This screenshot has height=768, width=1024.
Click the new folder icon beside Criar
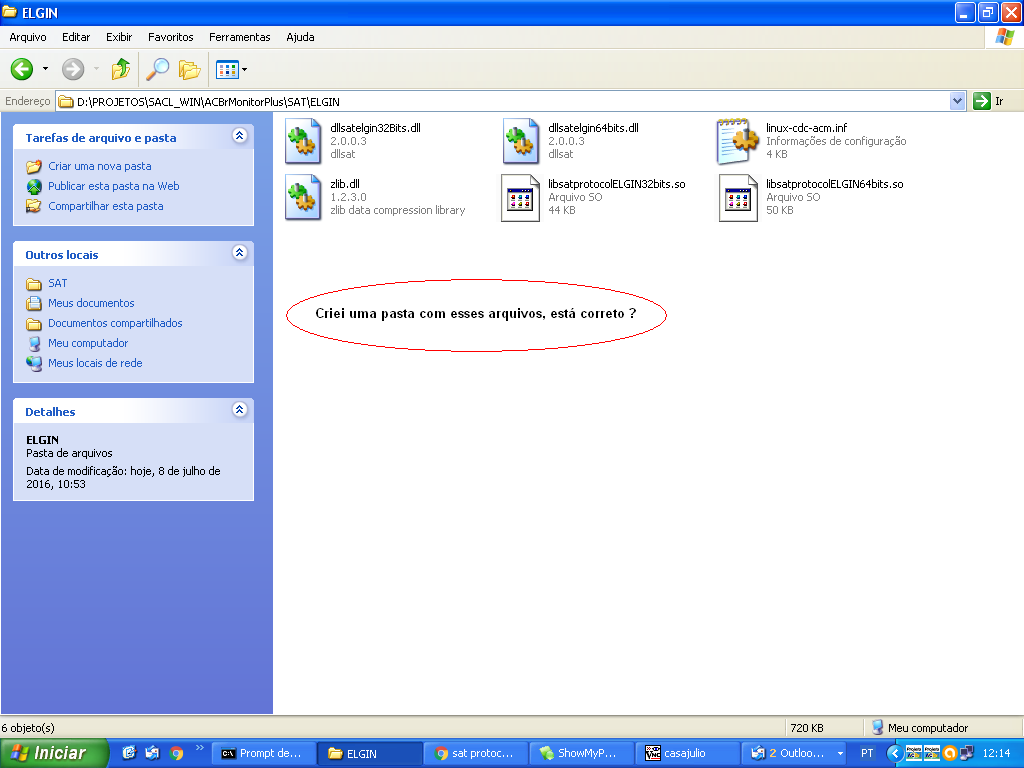pyautogui.click(x=34, y=167)
